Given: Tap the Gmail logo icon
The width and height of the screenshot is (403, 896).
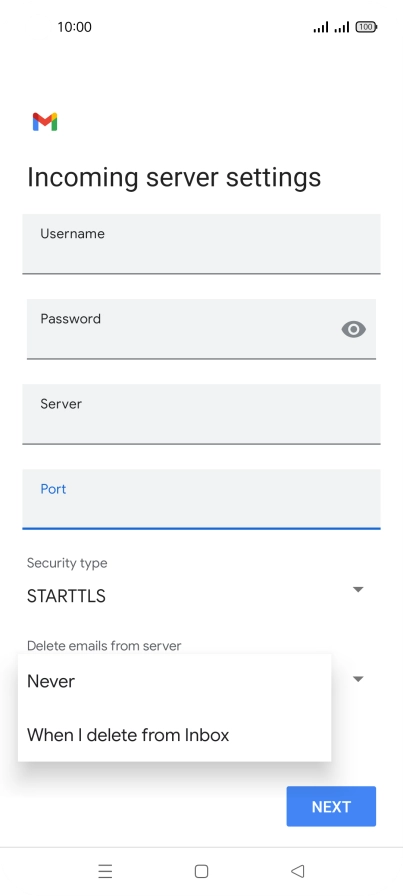Looking at the screenshot, I should (45, 122).
